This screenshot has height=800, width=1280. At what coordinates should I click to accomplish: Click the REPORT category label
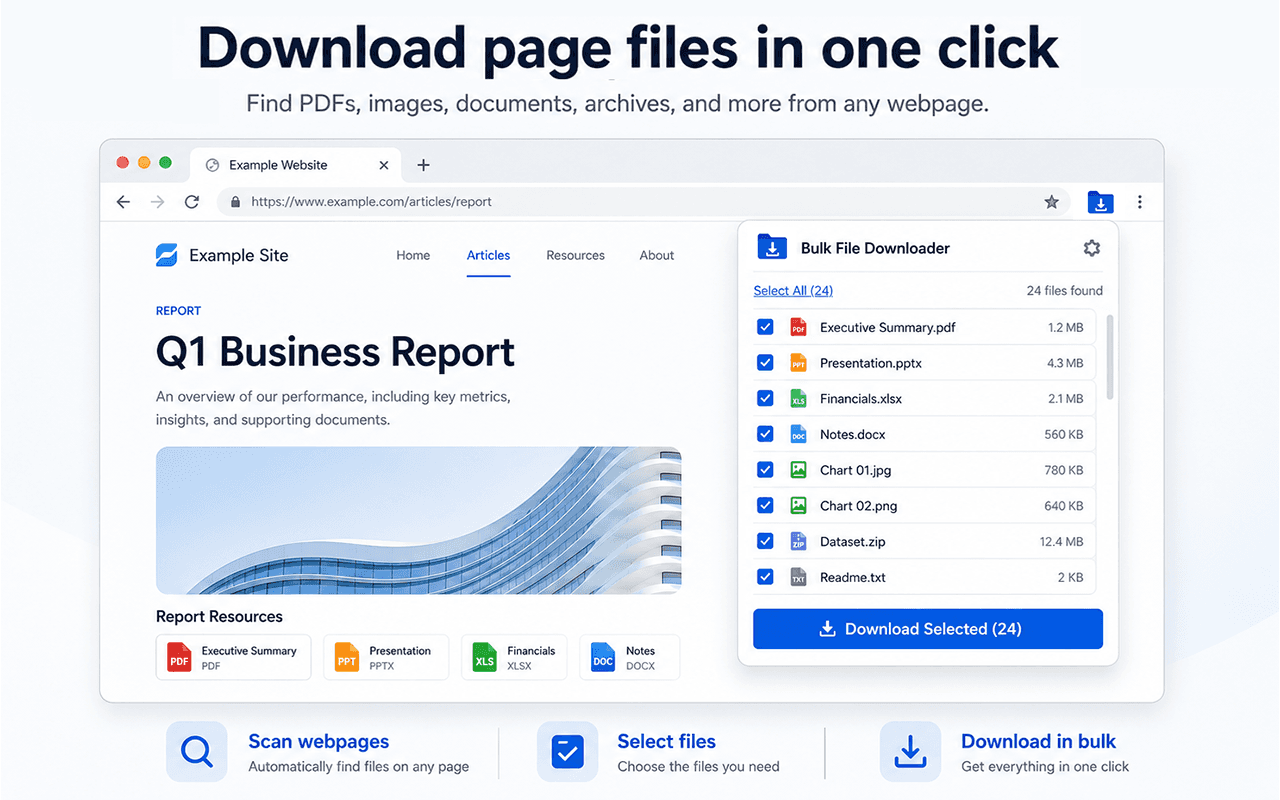click(x=178, y=311)
